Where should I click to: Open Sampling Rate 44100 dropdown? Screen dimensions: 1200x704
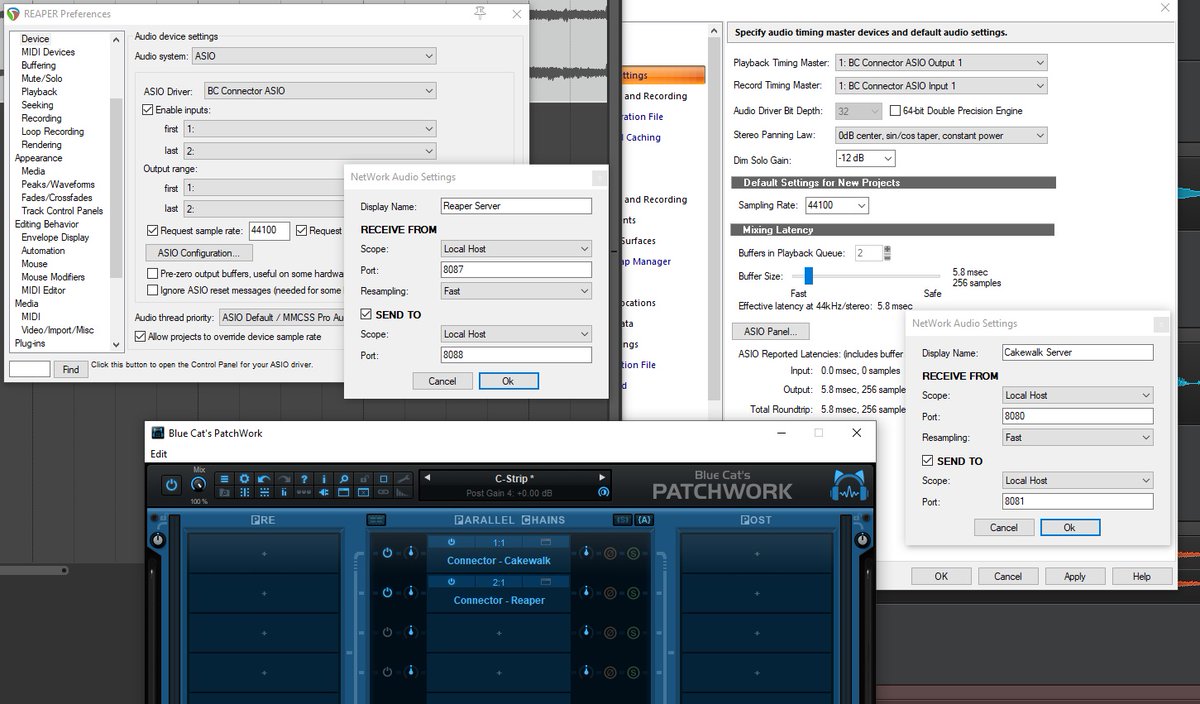(835, 205)
